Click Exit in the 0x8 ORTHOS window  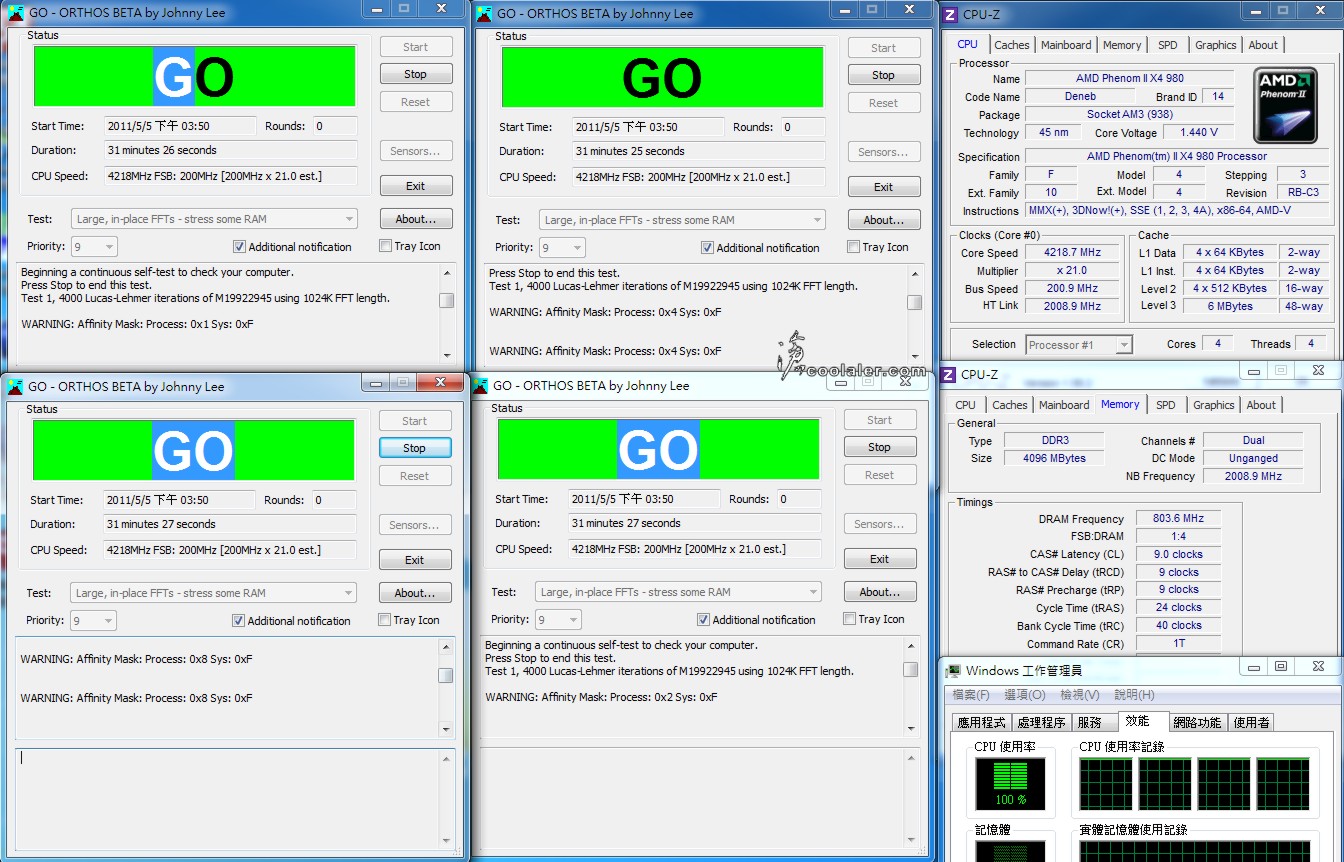click(x=415, y=560)
